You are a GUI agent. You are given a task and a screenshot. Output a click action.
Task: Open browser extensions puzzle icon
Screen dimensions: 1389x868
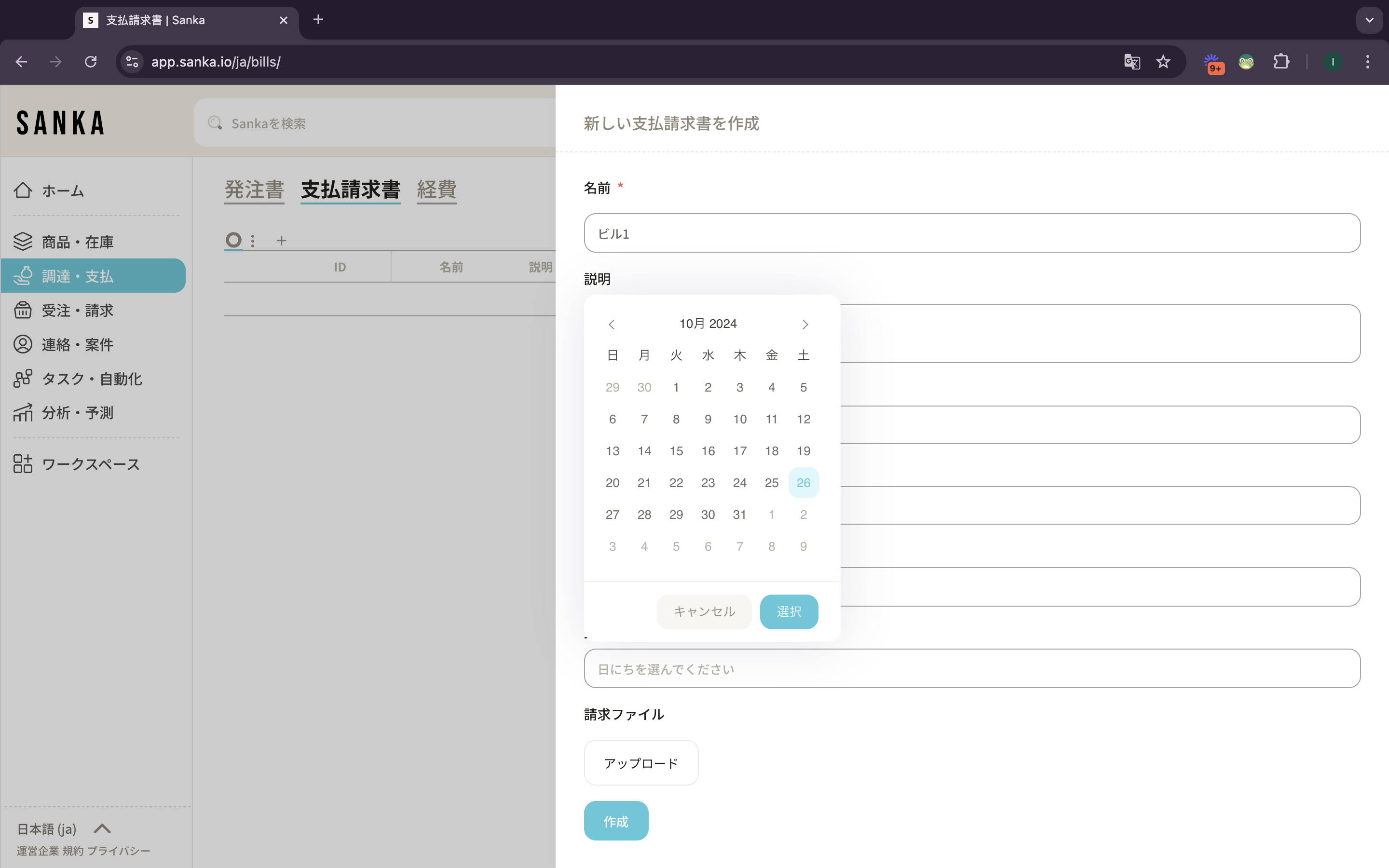[x=1281, y=61]
